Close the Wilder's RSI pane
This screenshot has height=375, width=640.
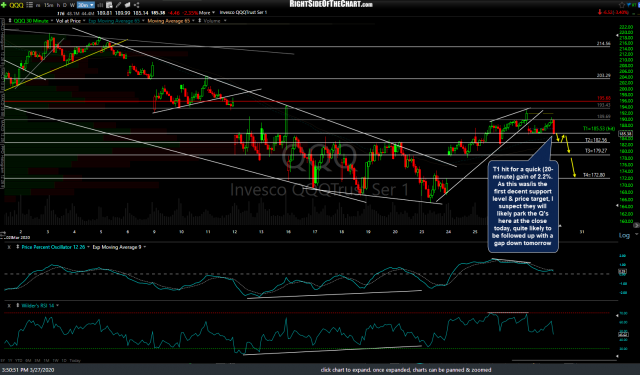point(9,306)
